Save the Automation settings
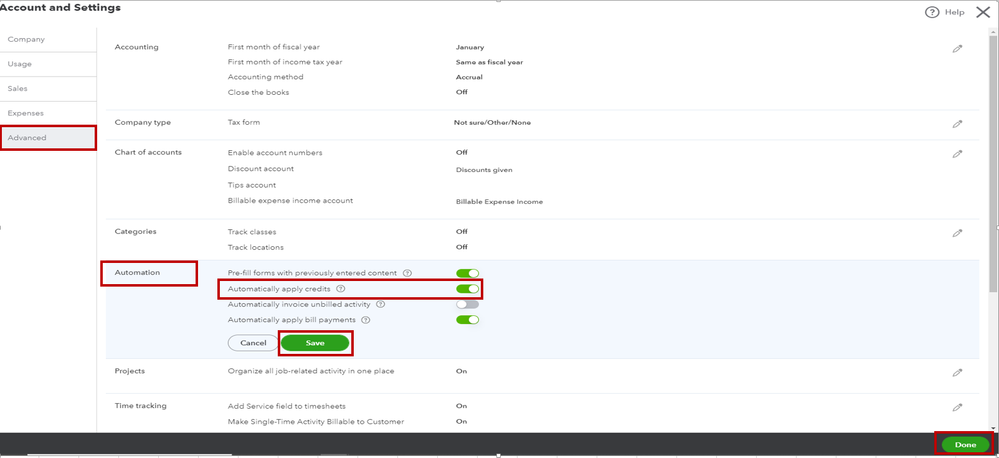 [315, 343]
